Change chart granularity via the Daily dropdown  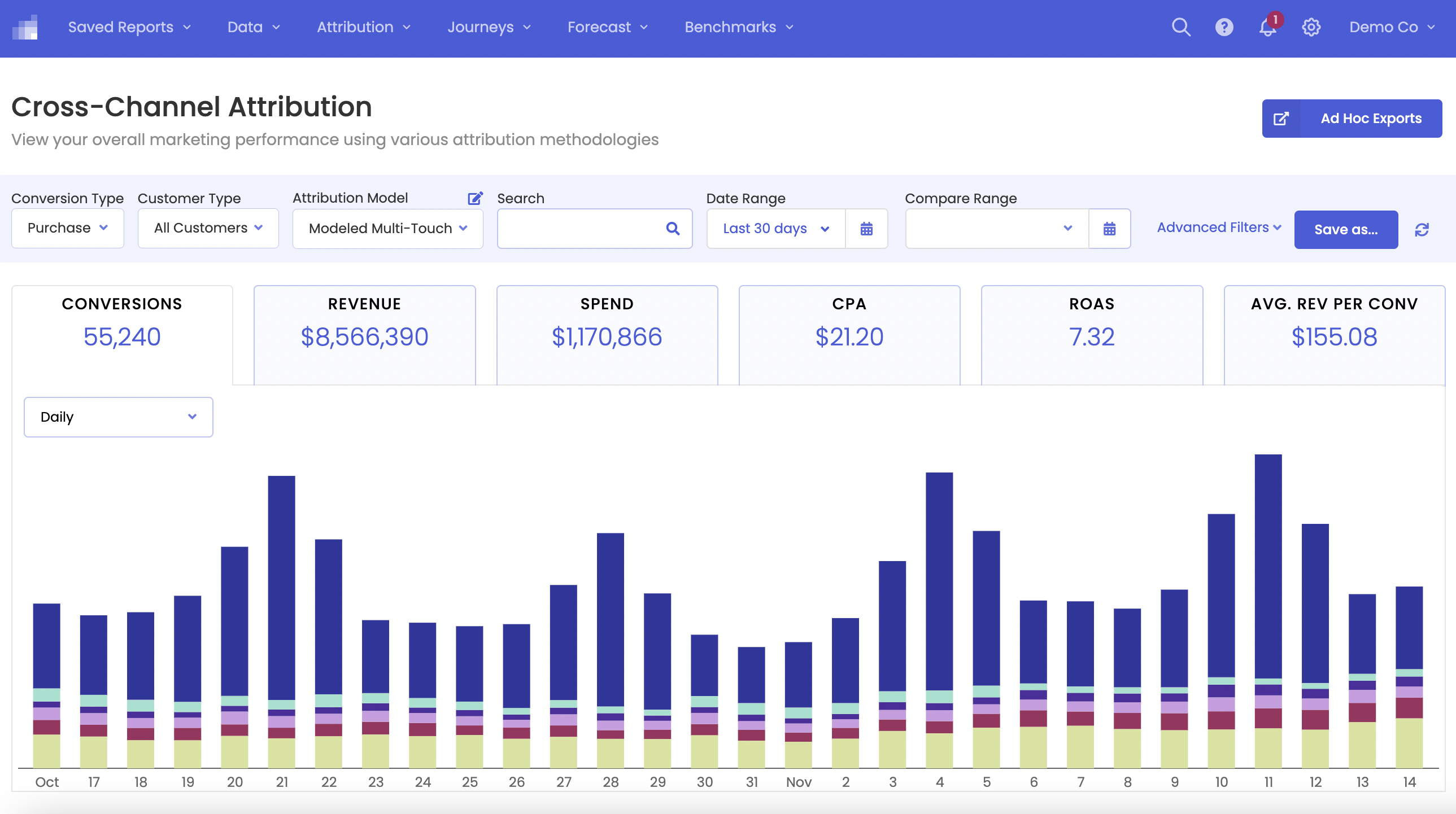[118, 417]
